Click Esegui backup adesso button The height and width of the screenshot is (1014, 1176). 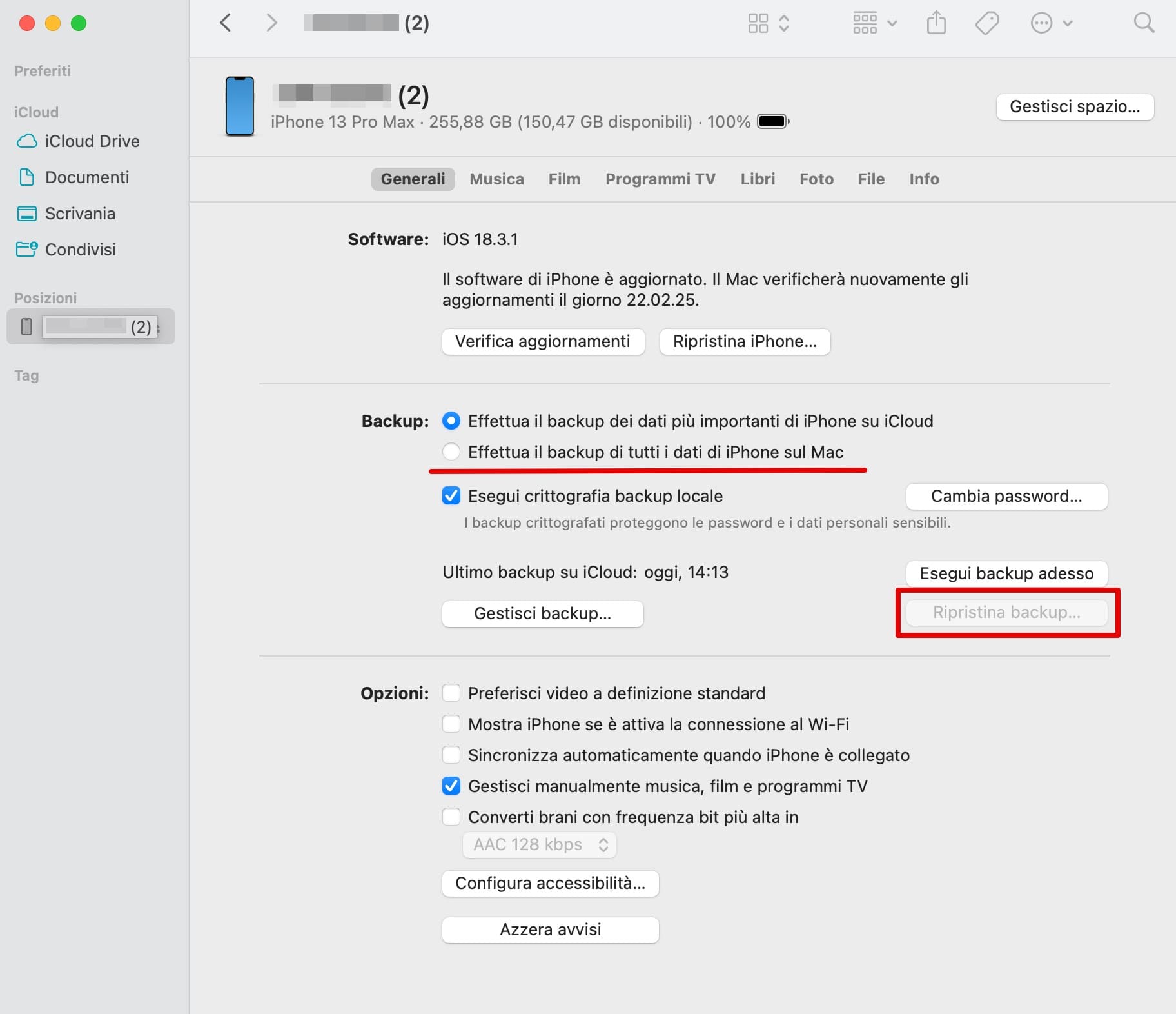(1006, 573)
